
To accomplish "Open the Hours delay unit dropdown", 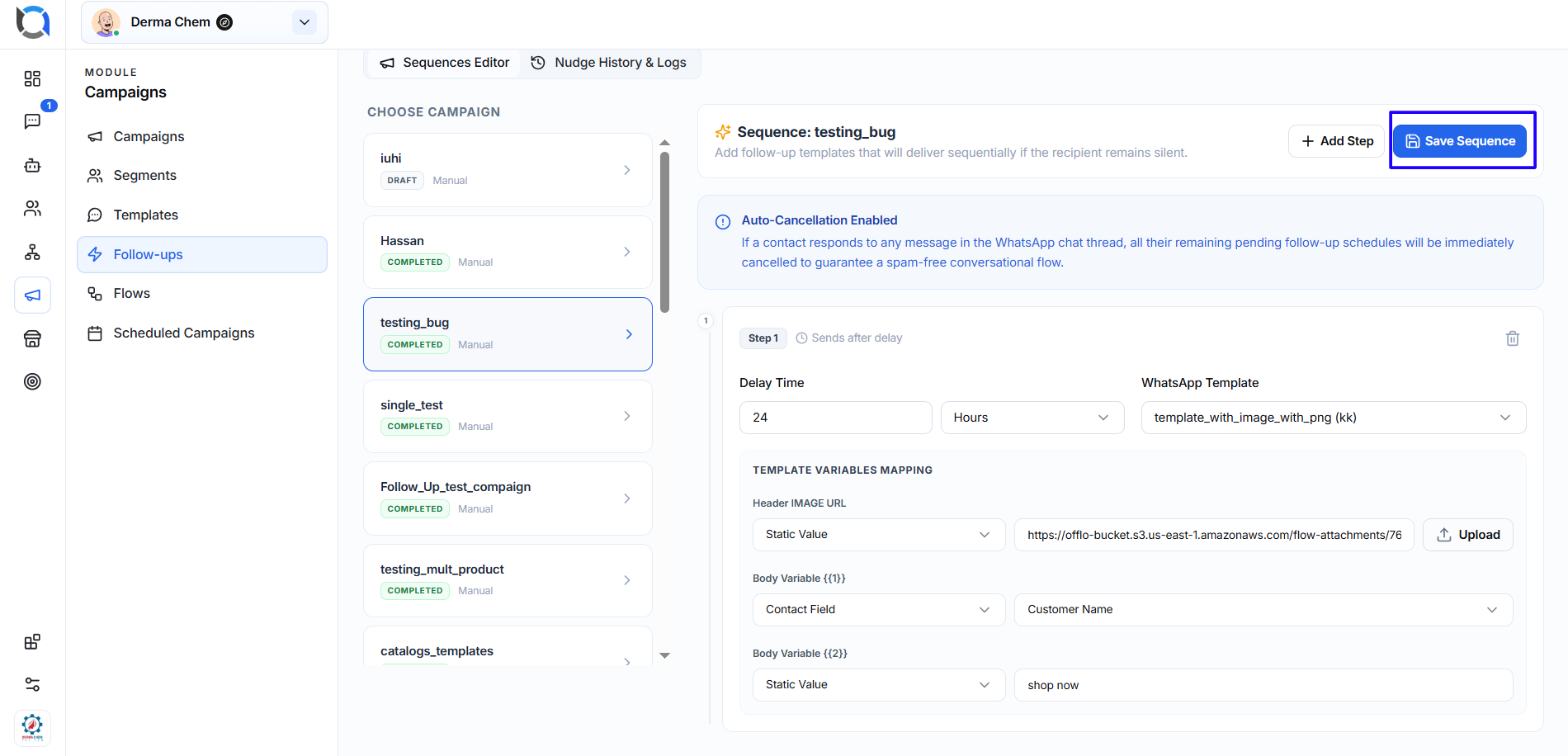I will click(x=1032, y=418).
